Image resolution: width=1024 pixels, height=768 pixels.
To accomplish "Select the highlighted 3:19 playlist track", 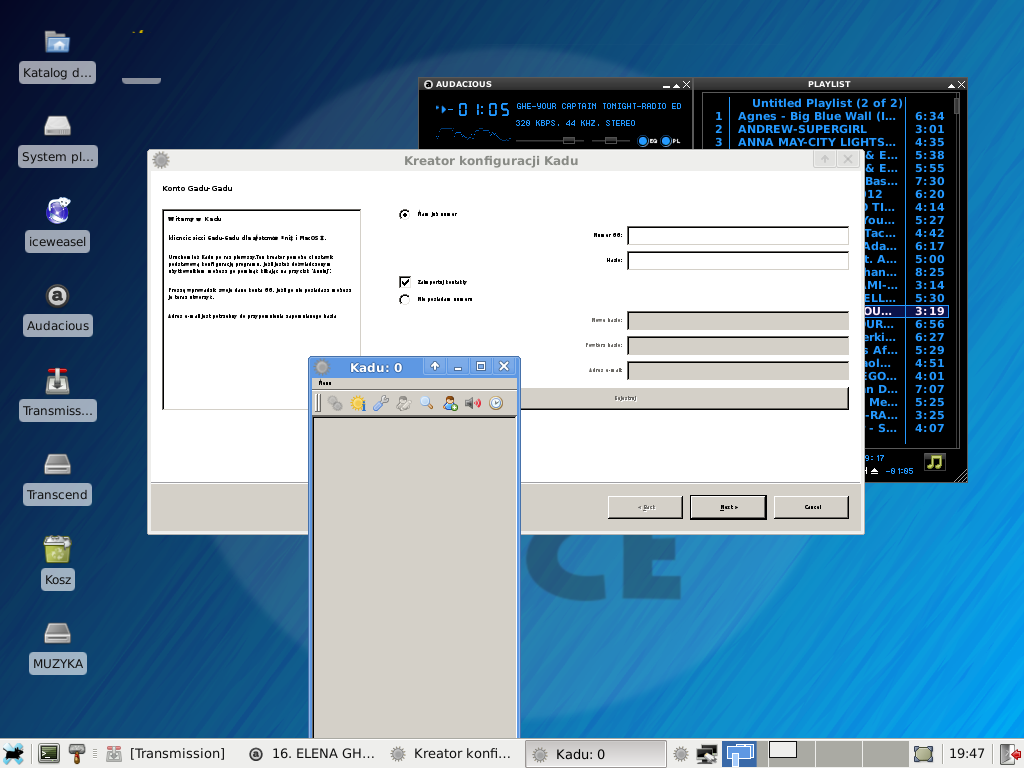I will point(906,312).
